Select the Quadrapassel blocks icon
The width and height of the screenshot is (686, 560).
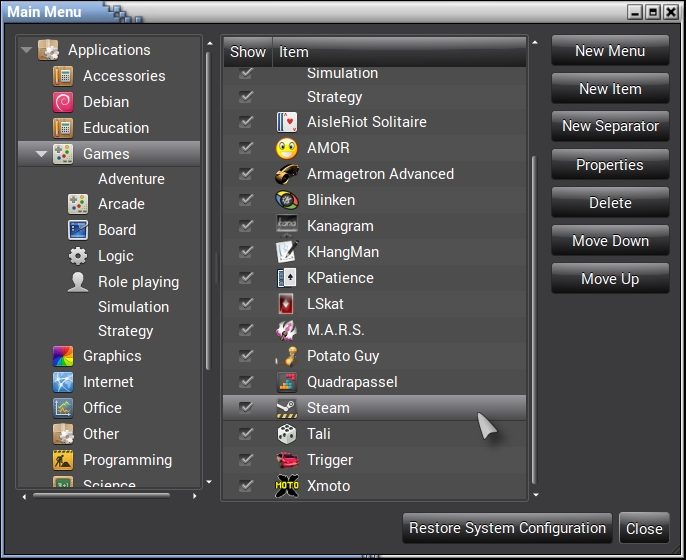[287, 382]
